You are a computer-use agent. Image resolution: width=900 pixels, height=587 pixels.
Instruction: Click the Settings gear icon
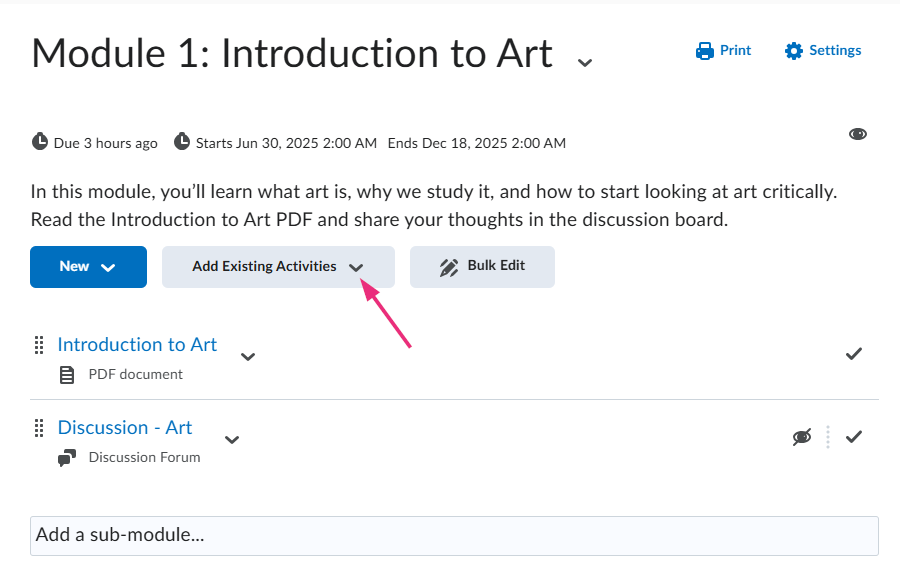point(794,51)
